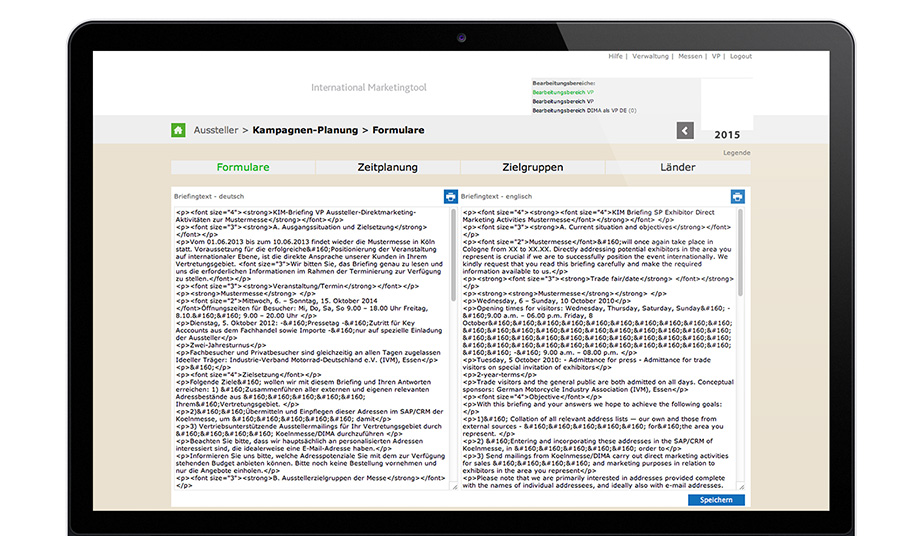Open the Hilfe link

[616, 57]
